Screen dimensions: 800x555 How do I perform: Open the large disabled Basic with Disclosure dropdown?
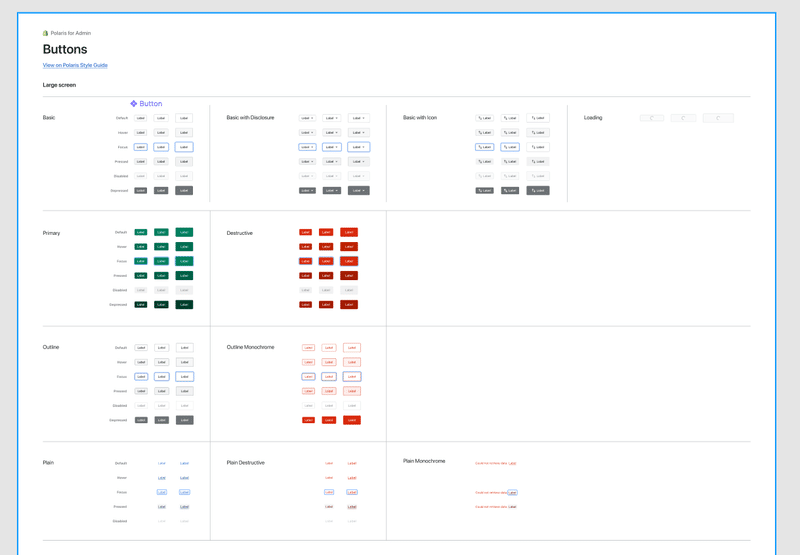tap(359, 176)
